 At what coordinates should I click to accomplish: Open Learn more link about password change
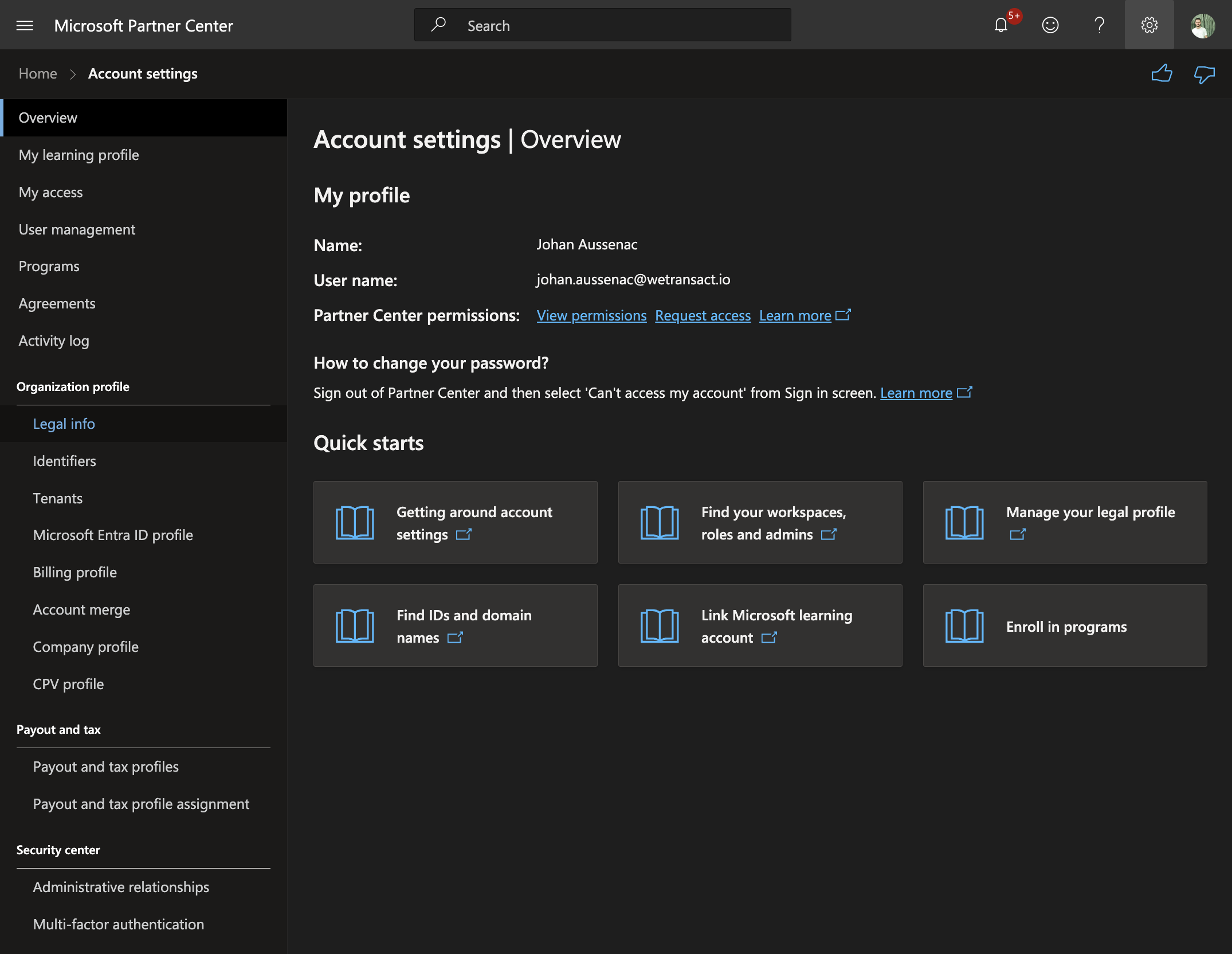click(916, 393)
